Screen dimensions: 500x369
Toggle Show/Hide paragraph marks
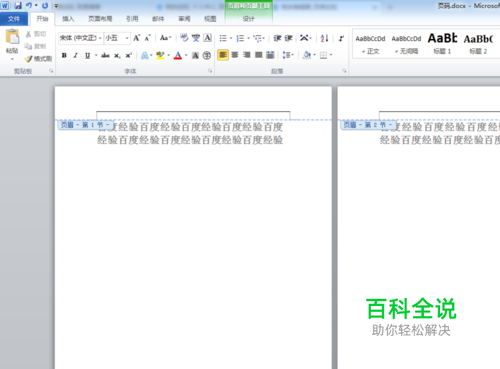[341, 38]
